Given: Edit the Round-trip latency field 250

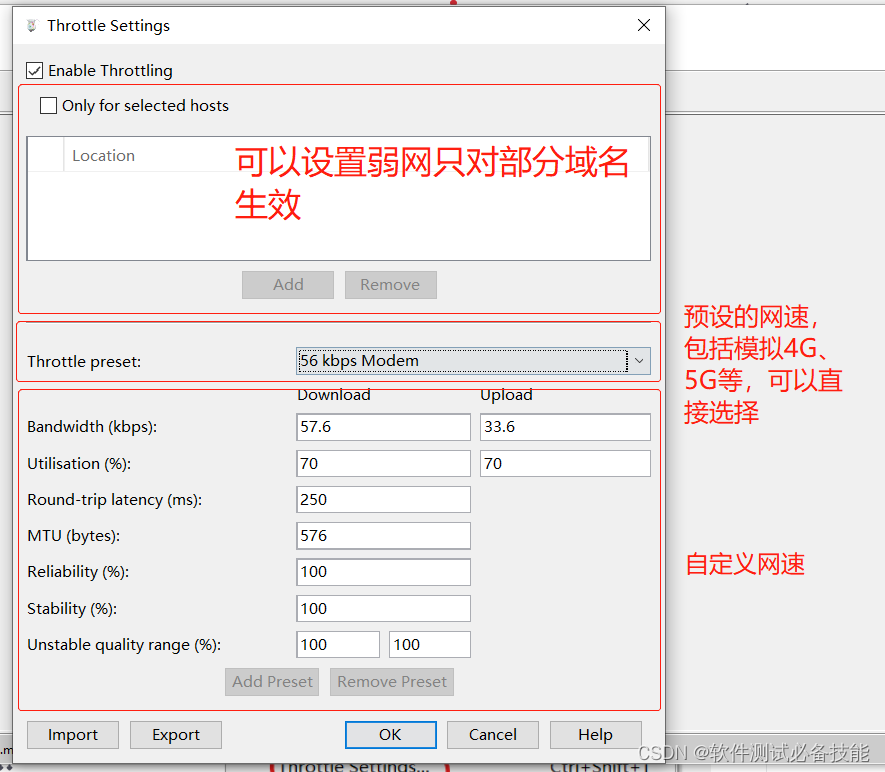Looking at the screenshot, I should click(x=383, y=499).
